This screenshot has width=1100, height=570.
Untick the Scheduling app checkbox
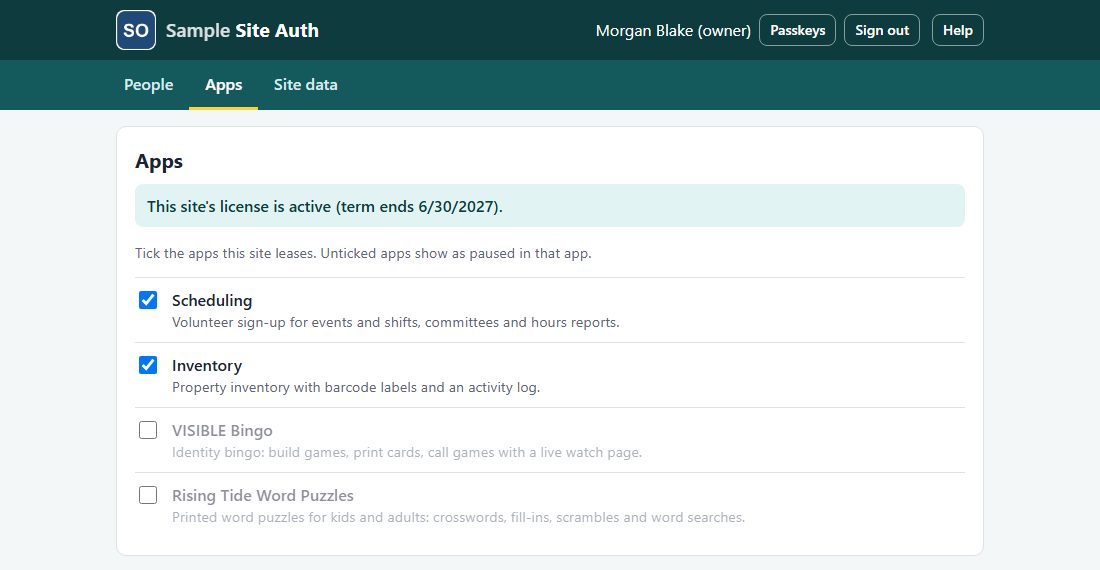coord(148,300)
